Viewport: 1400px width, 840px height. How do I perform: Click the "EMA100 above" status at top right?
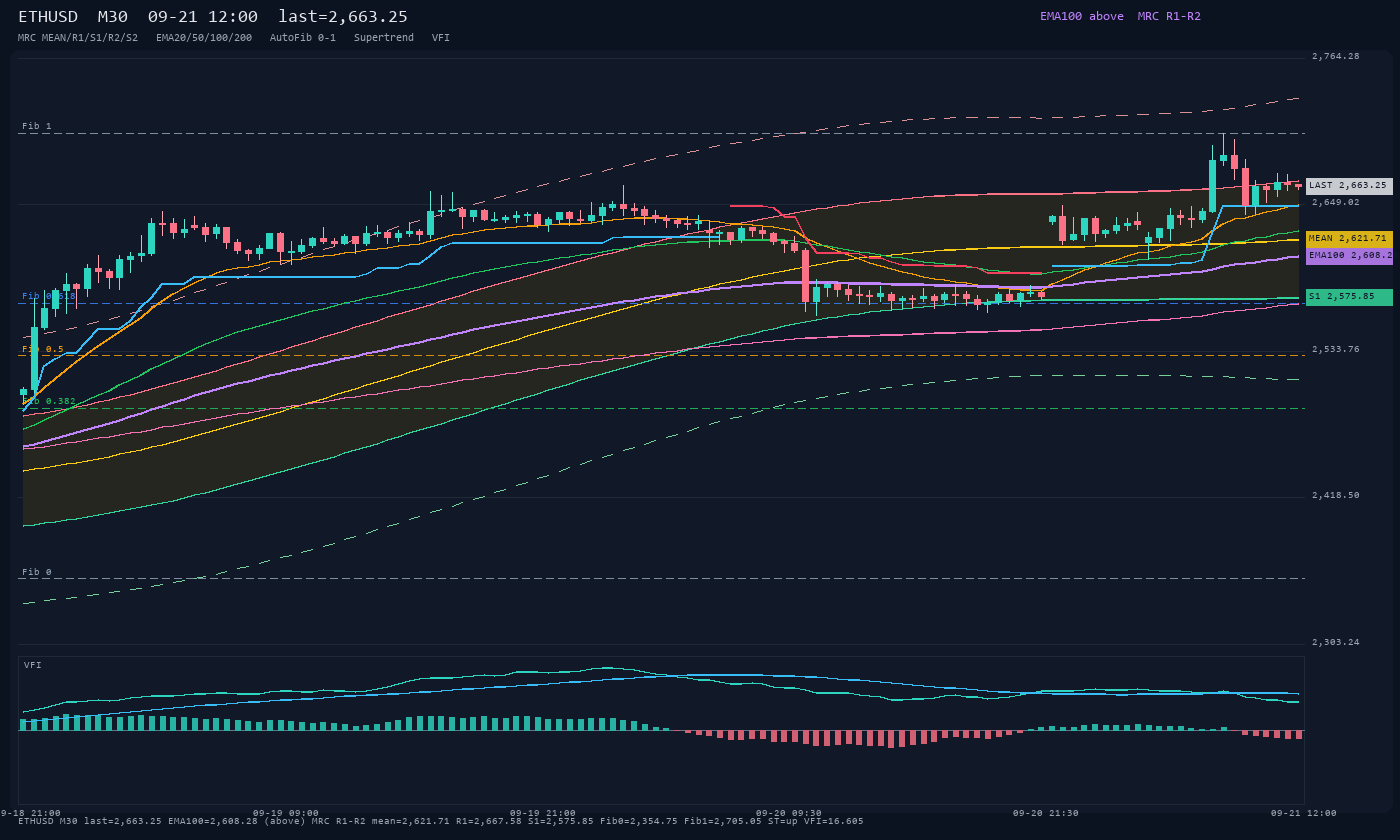point(1081,16)
